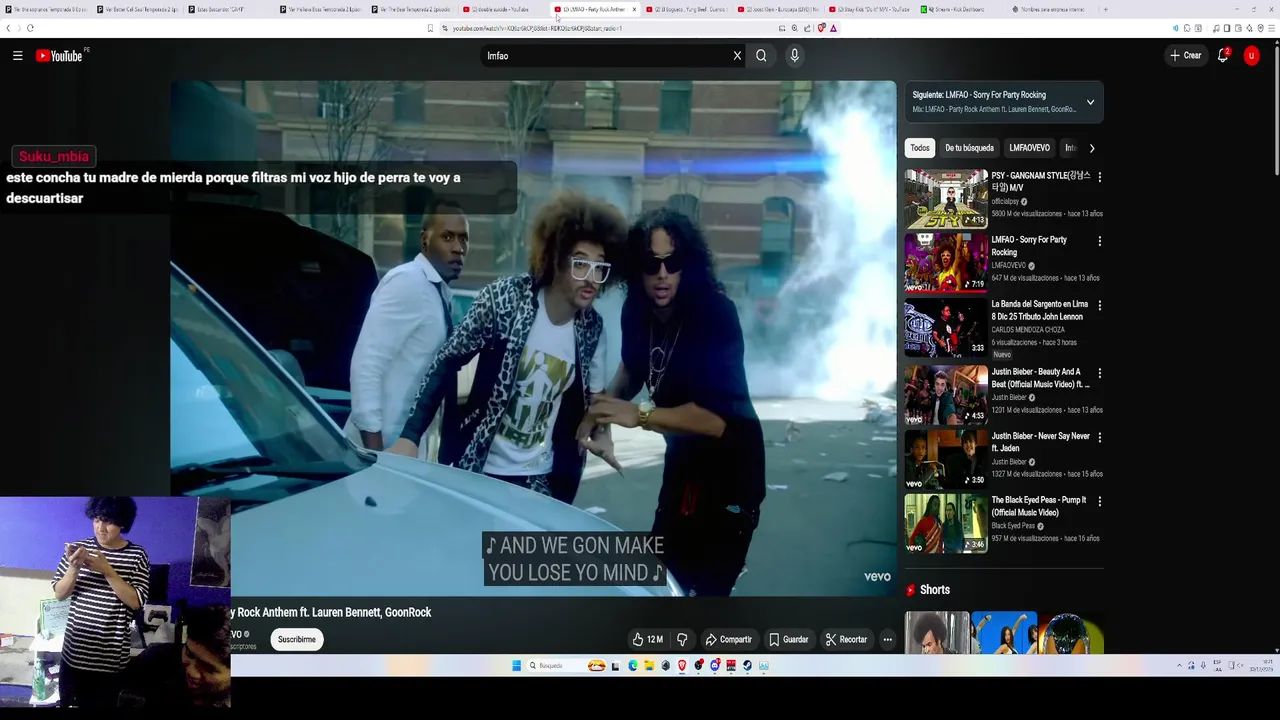The image size is (1280, 720).
Task: Show more filter chips with the arrow
Action: (1091, 148)
